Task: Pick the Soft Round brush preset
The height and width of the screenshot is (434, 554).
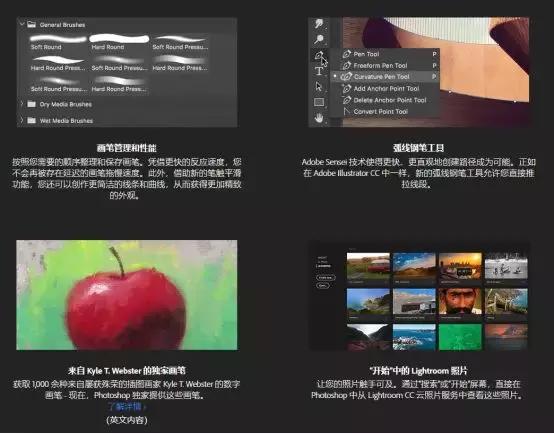Action: [58, 42]
